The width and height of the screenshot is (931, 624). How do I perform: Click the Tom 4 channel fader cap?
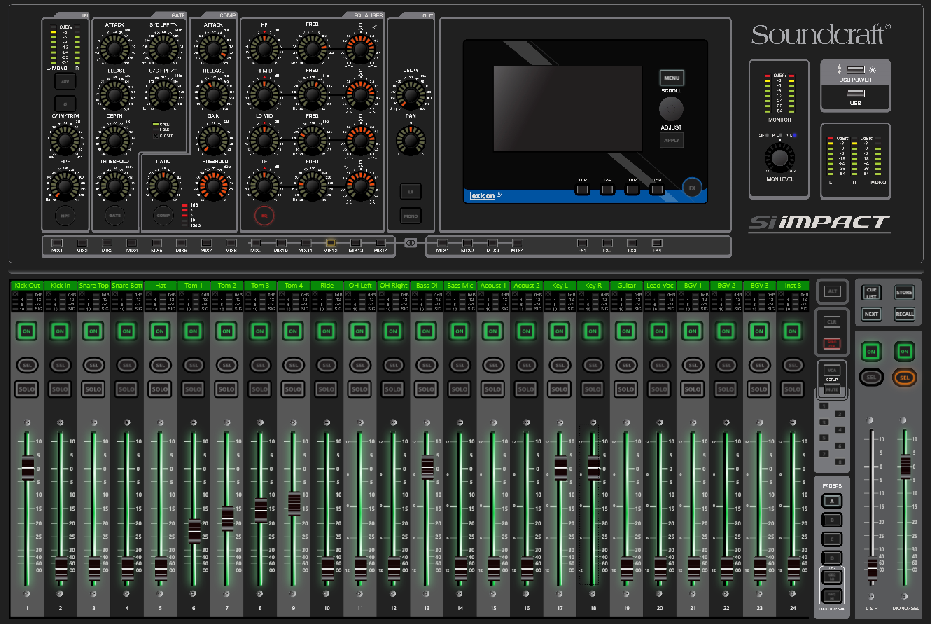[294, 503]
